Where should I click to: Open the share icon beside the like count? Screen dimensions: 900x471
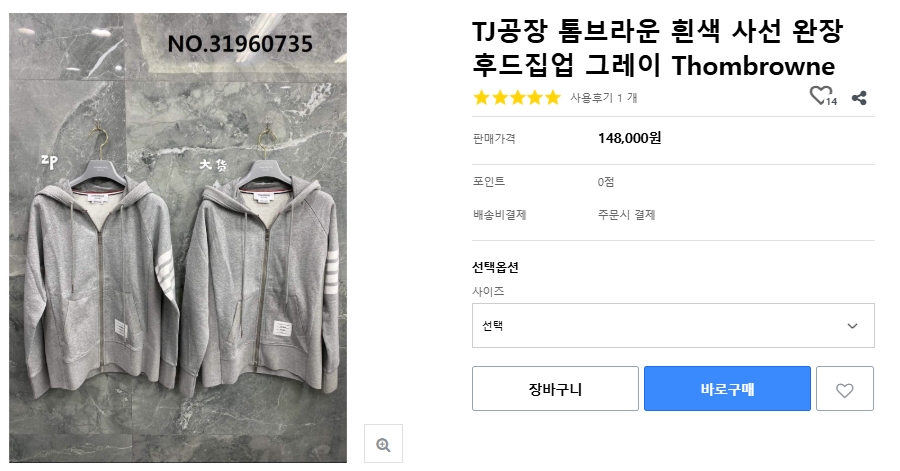point(859,97)
